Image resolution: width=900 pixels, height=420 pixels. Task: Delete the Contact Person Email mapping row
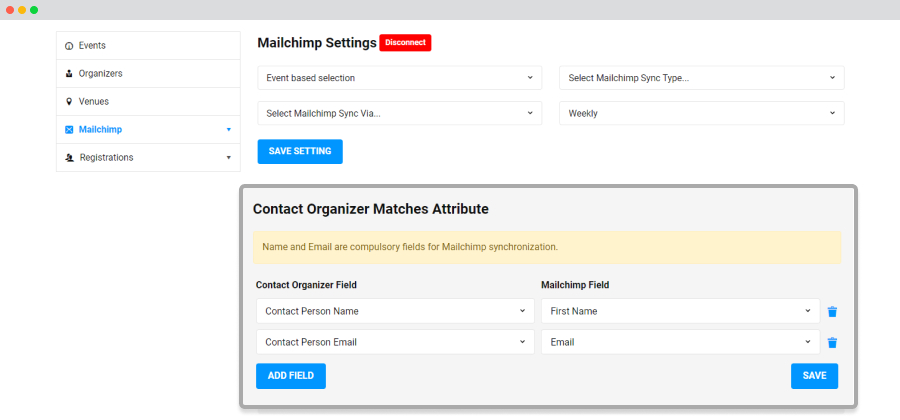[x=832, y=343]
